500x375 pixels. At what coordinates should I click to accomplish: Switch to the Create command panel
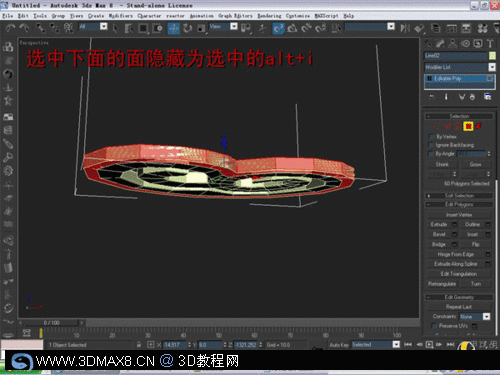point(428,43)
